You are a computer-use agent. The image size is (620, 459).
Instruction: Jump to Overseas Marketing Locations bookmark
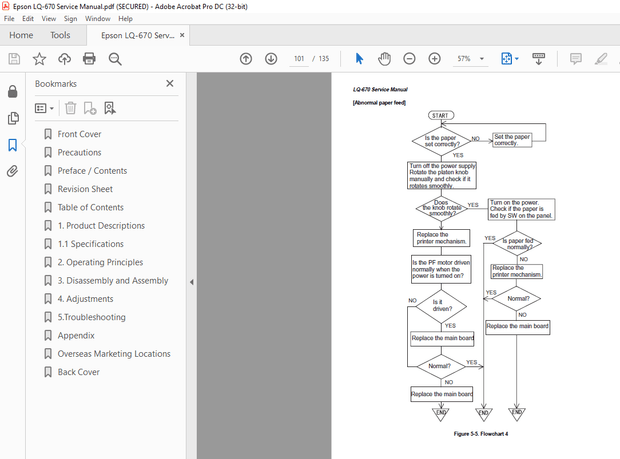[114, 354]
